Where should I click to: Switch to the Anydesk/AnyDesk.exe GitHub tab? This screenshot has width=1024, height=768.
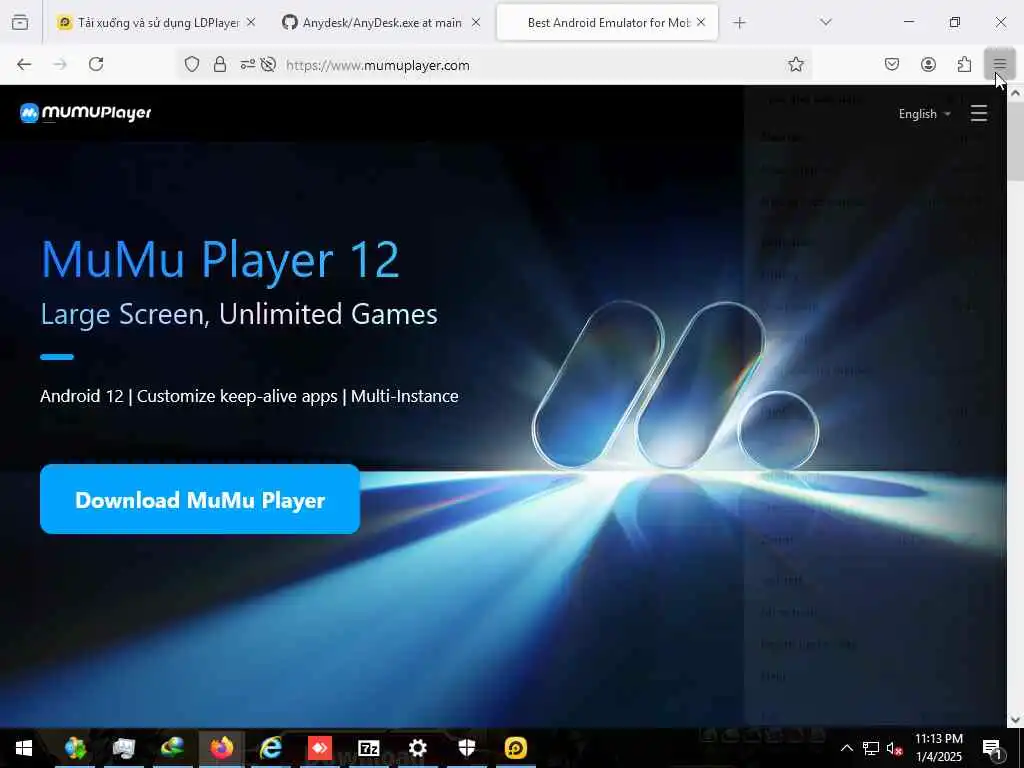point(381,23)
